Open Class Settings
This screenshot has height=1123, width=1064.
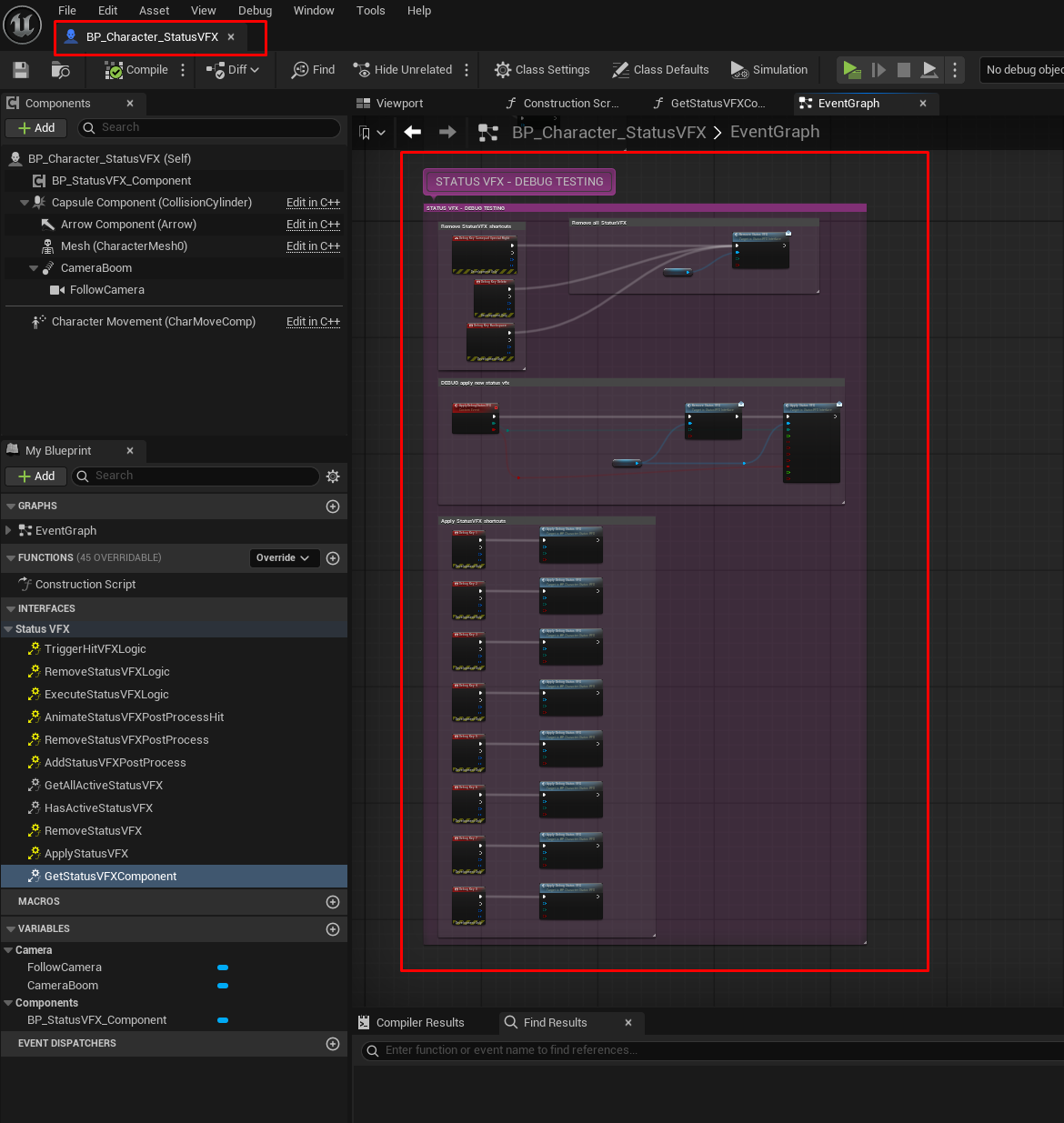pyautogui.click(x=542, y=70)
